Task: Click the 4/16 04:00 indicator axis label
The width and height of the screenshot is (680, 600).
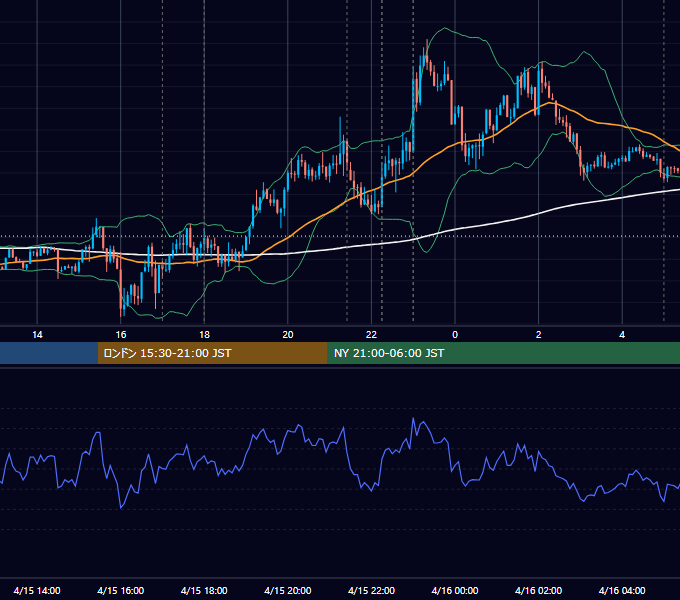Action: point(622,590)
